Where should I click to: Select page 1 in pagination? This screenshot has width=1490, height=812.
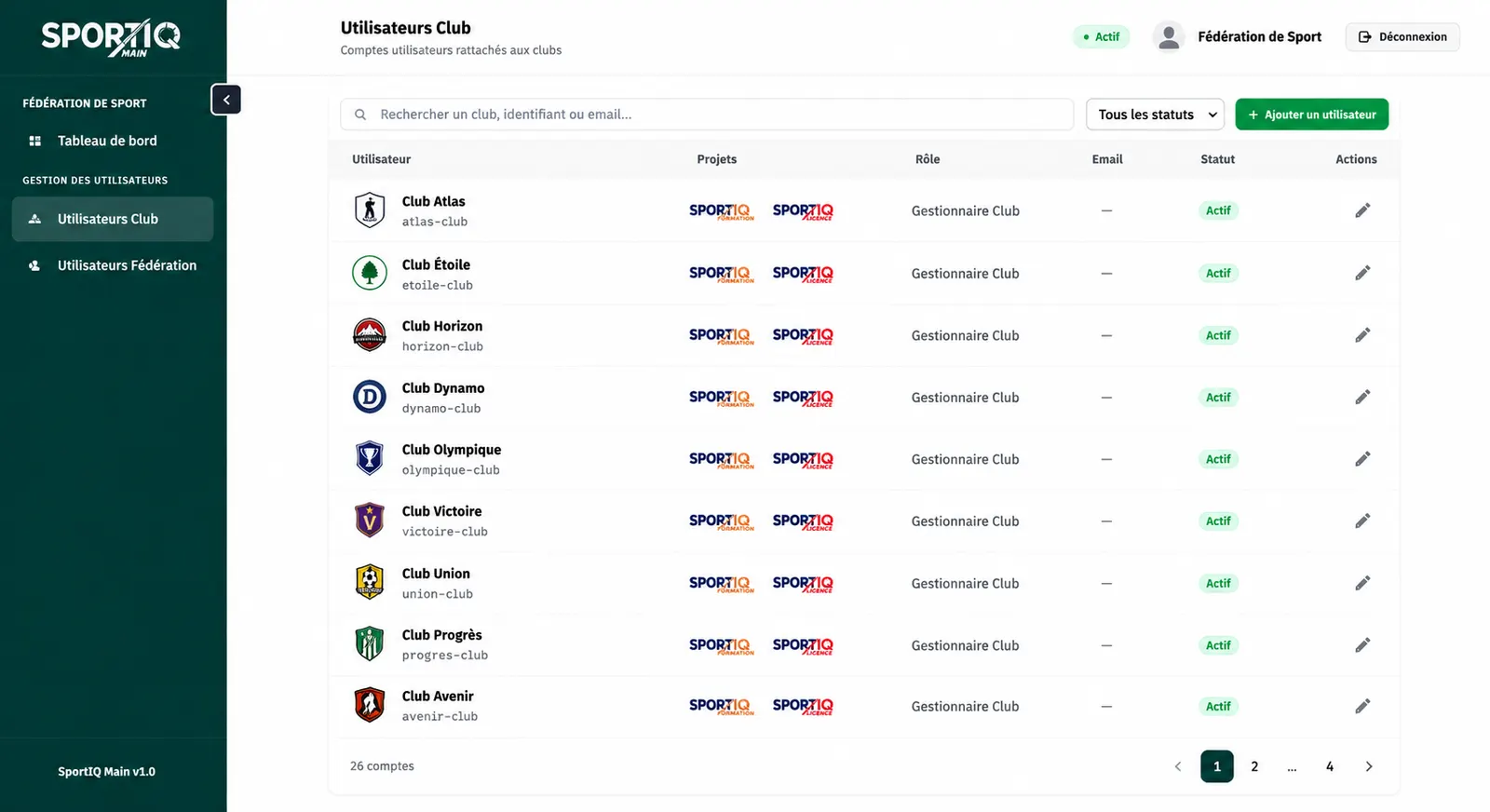[1217, 766]
